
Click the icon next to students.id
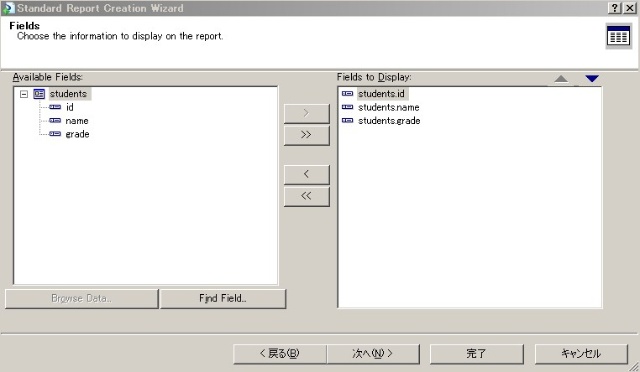pyautogui.click(x=347, y=94)
